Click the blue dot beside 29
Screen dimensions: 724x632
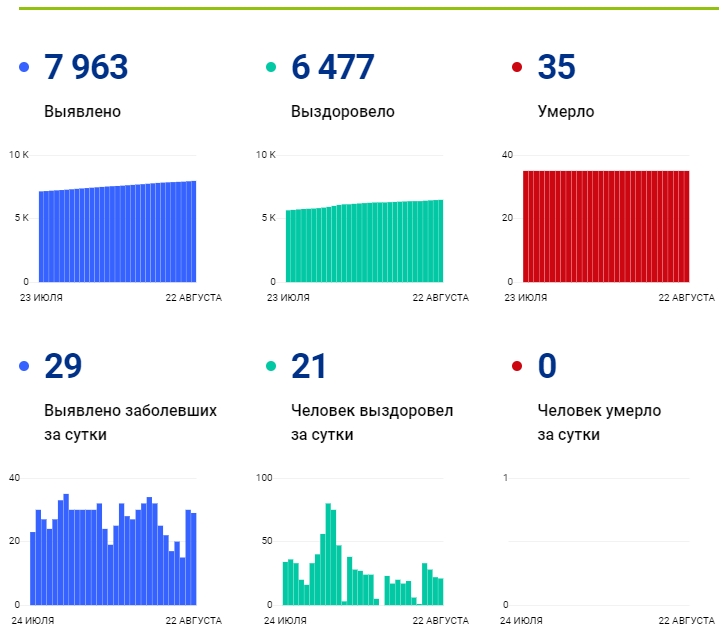point(24,366)
